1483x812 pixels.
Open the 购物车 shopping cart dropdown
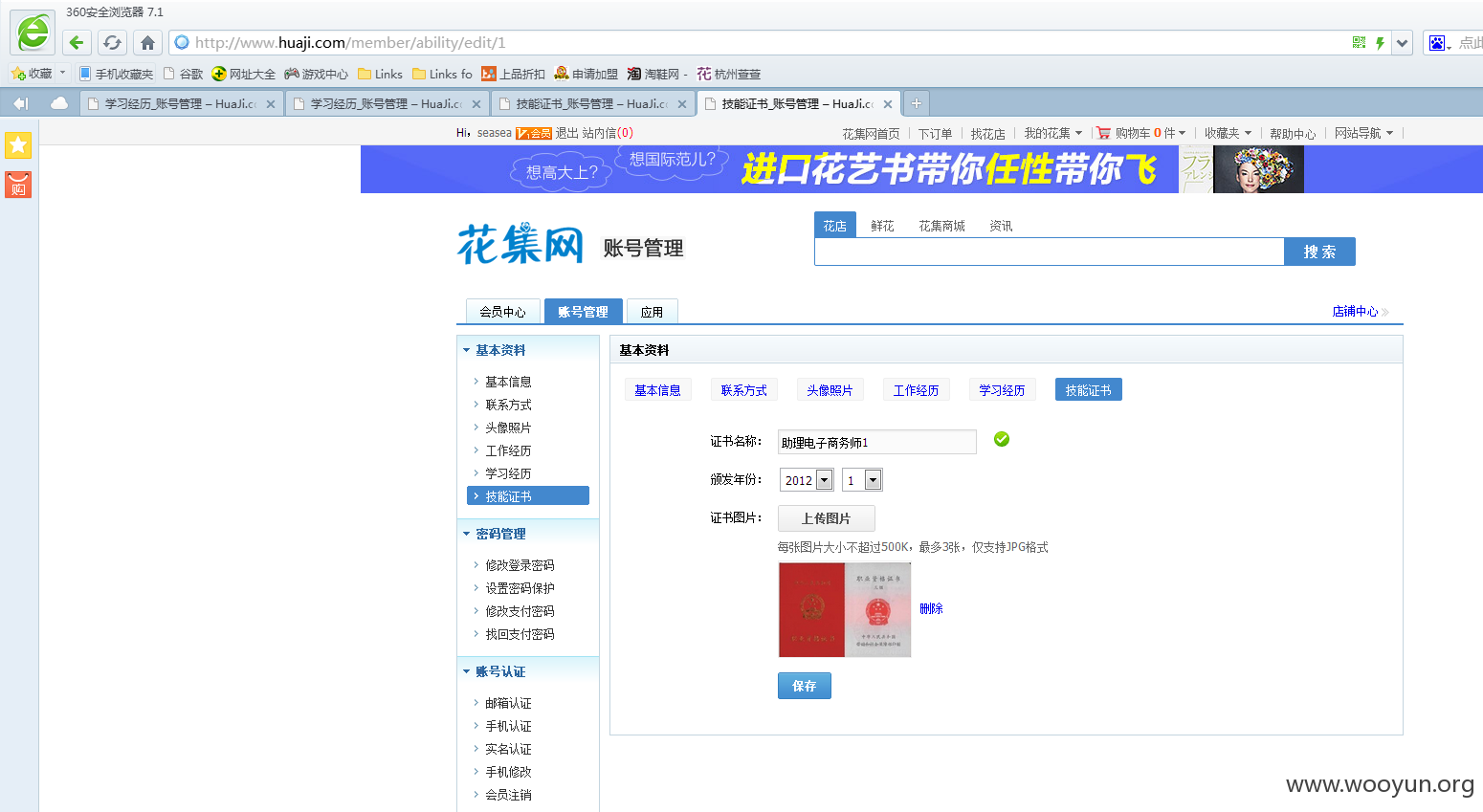[1141, 133]
